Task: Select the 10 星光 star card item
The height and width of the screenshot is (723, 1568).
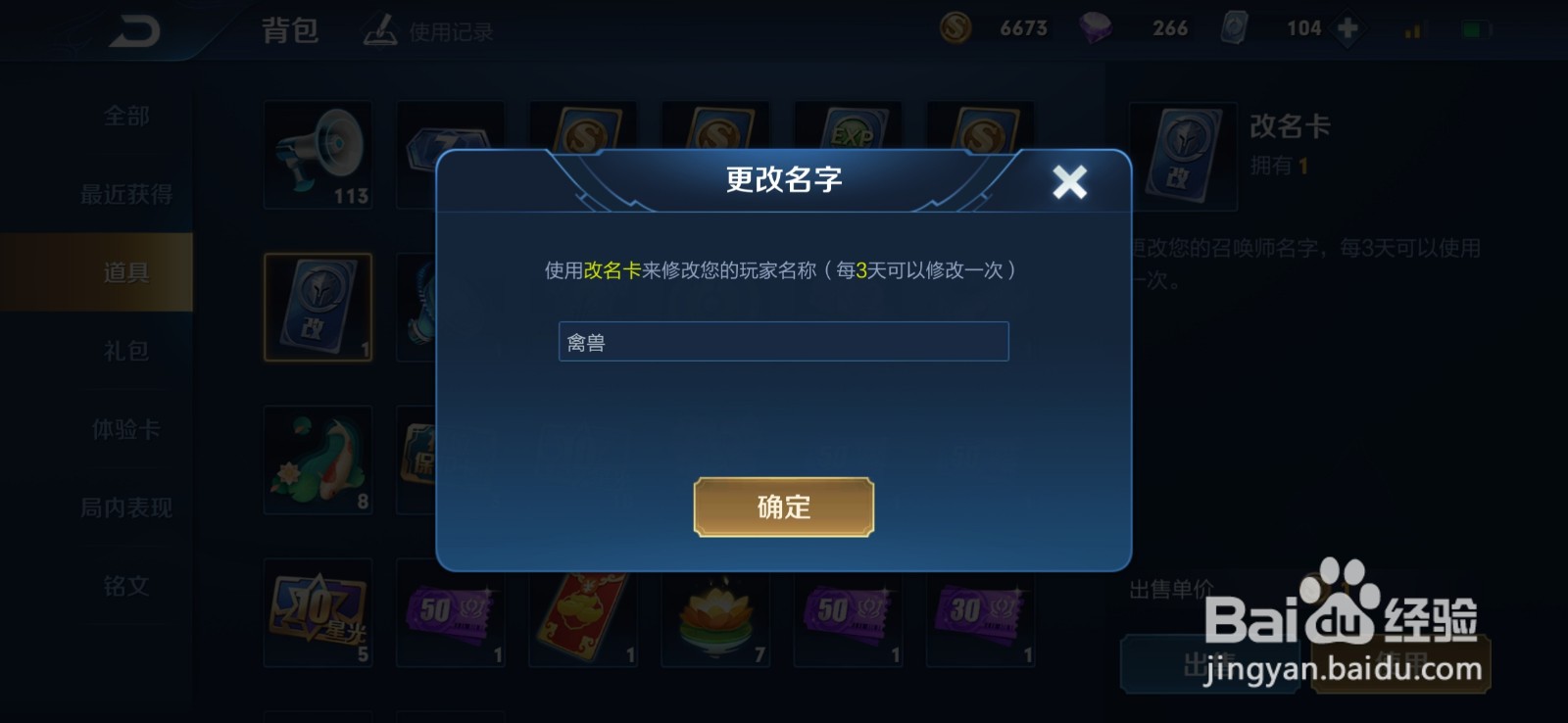Action: [318, 613]
